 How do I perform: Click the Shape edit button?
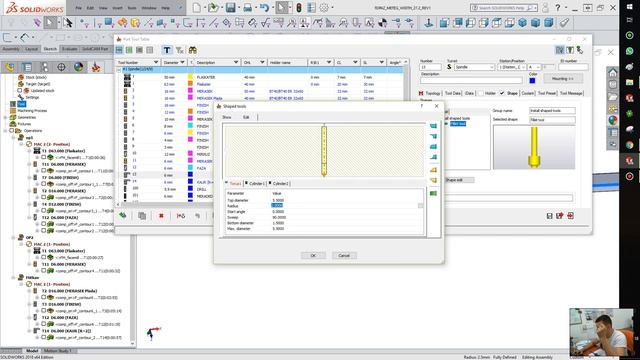pos(459,180)
